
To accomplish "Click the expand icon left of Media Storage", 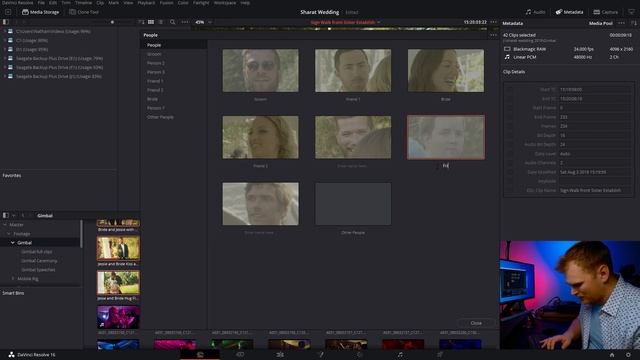I will coord(8,12).
